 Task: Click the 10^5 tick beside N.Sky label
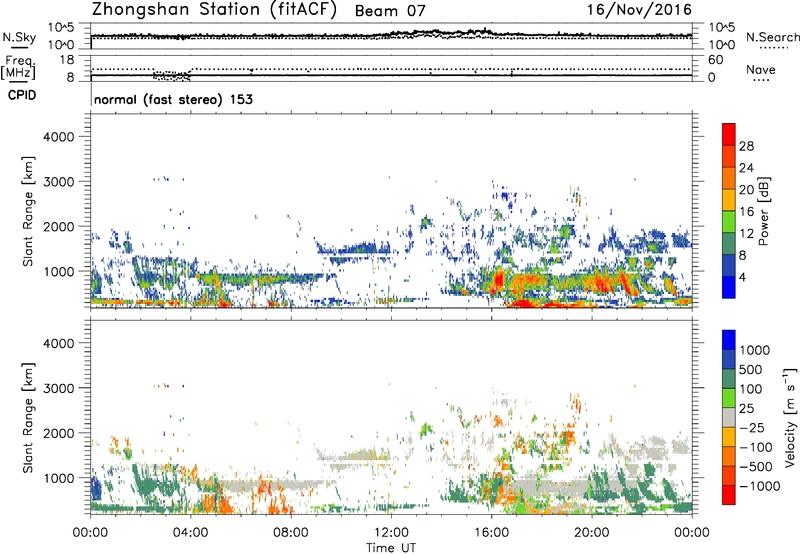point(61,27)
